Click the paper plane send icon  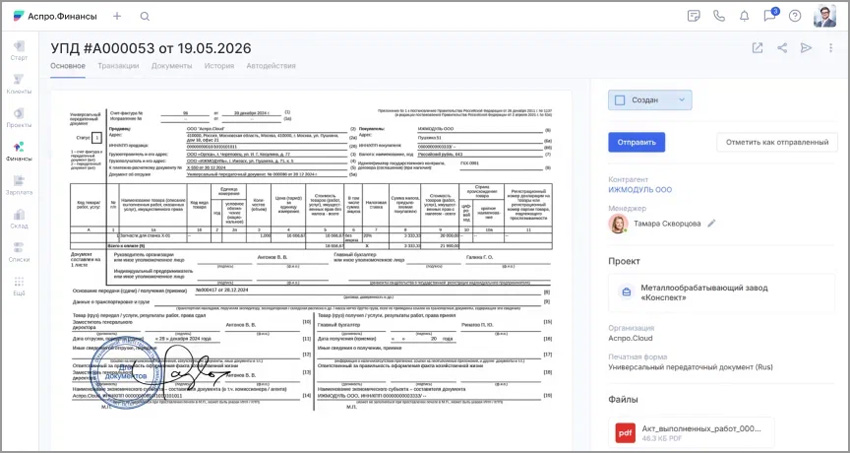(805, 48)
